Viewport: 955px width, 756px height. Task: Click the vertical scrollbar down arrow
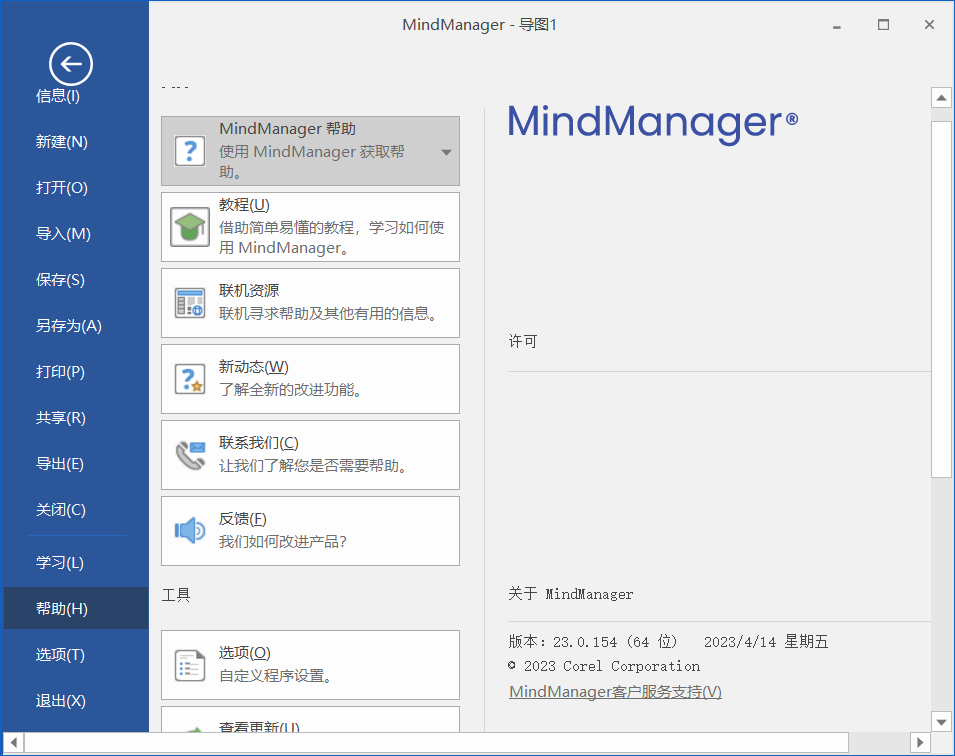(941, 722)
